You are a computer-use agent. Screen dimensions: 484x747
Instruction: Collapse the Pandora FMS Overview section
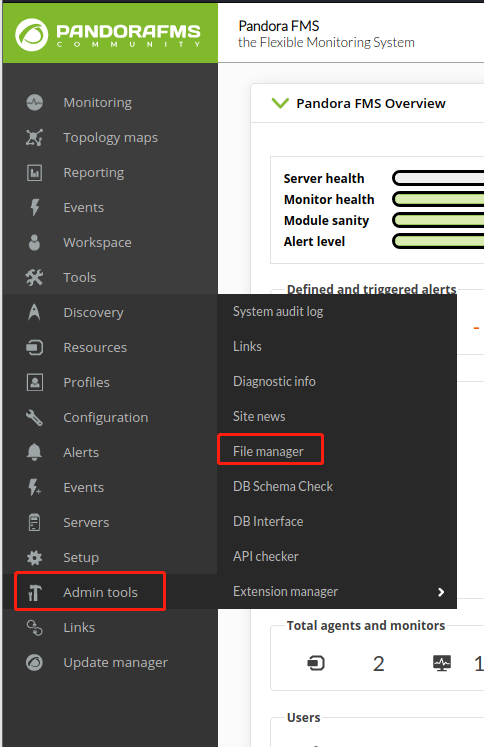click(280, 103)
